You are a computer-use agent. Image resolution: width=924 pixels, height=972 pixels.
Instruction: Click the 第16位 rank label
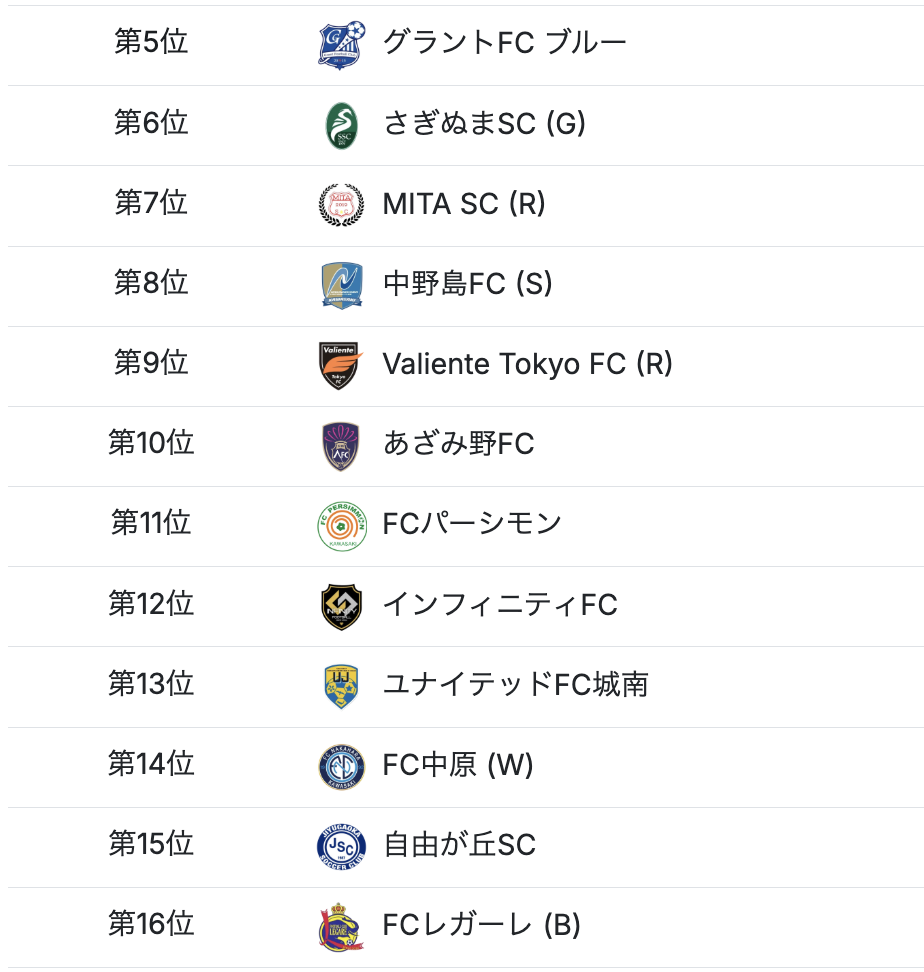(x=151, y=923)
